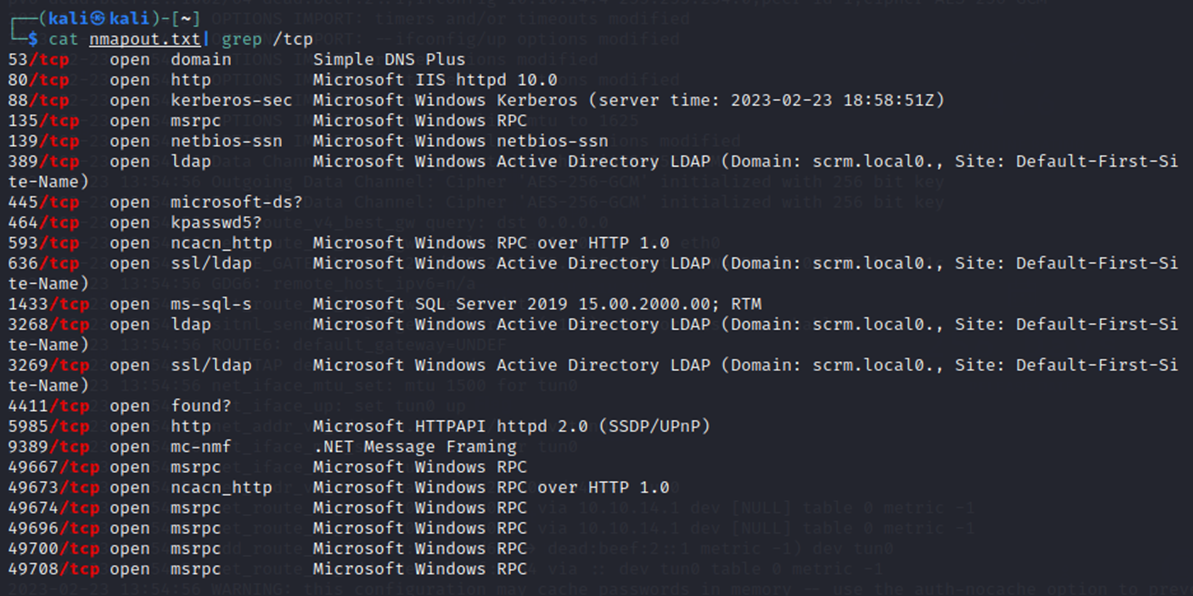Click the mc-nmf service name
The height and width of the screenshot is (596, 1193).
click(x=201, y=446)
